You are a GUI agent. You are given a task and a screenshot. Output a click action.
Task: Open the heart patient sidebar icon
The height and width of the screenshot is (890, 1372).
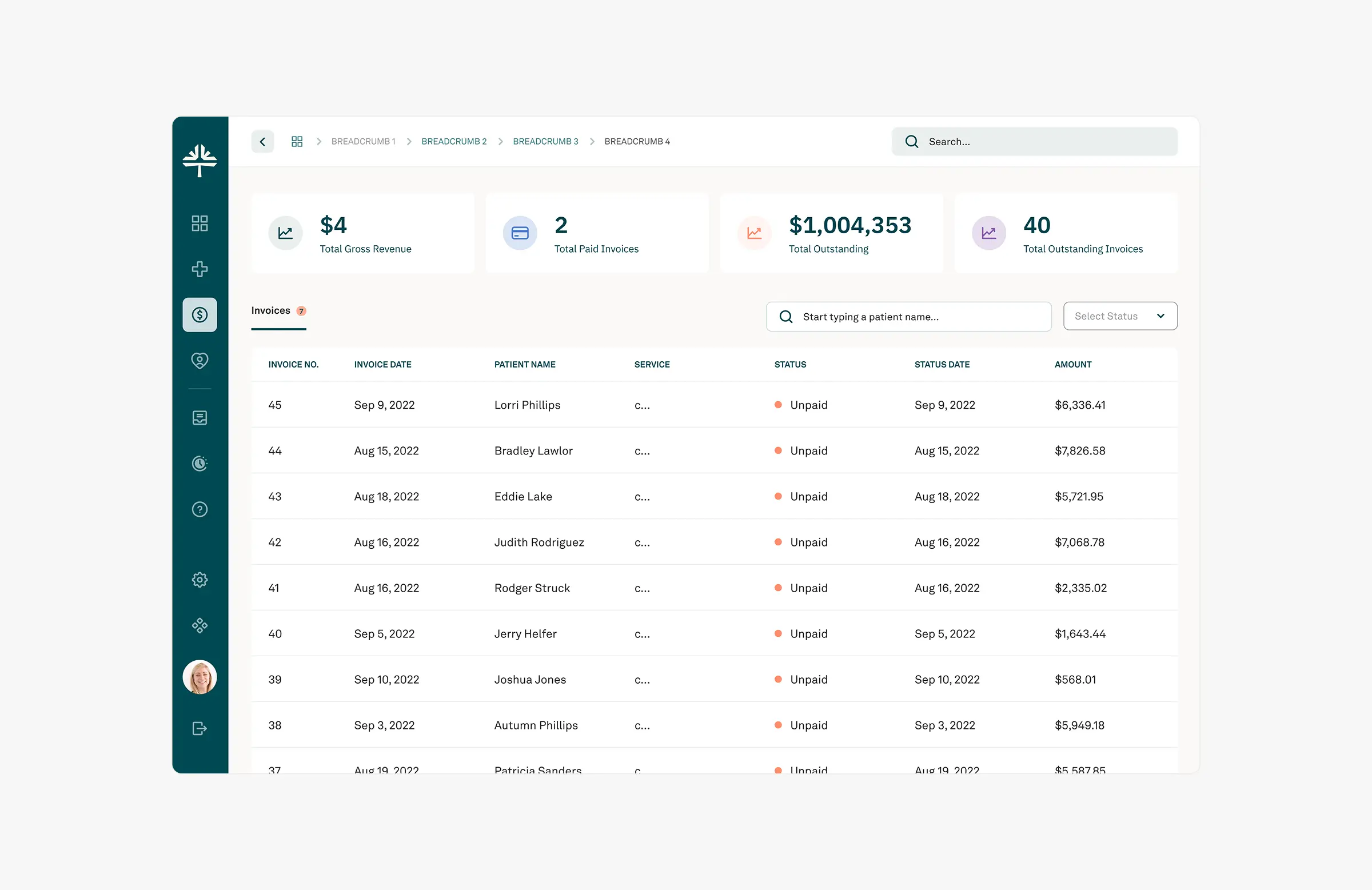pos(200,361)
